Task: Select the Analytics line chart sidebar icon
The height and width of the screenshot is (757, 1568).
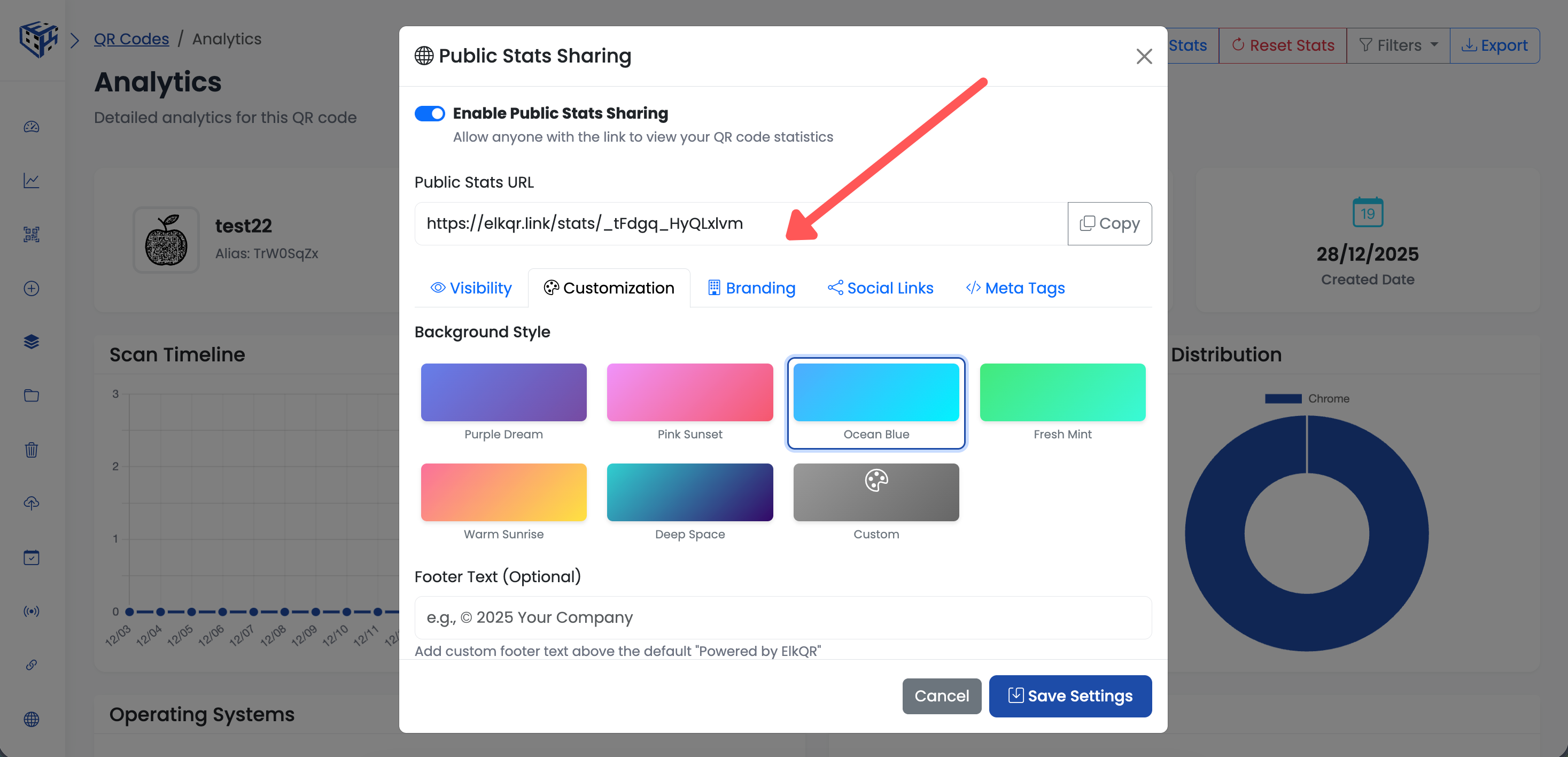Action: (x=31, y=180)
